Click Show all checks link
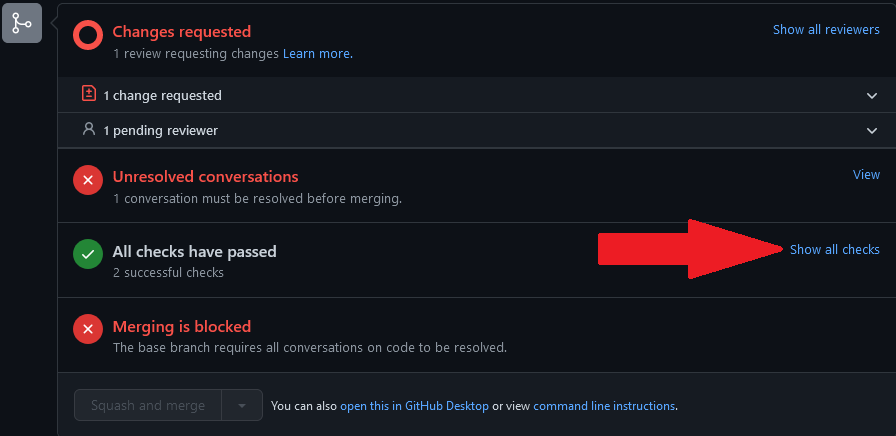896x436 pixels. tap(834, 249)
